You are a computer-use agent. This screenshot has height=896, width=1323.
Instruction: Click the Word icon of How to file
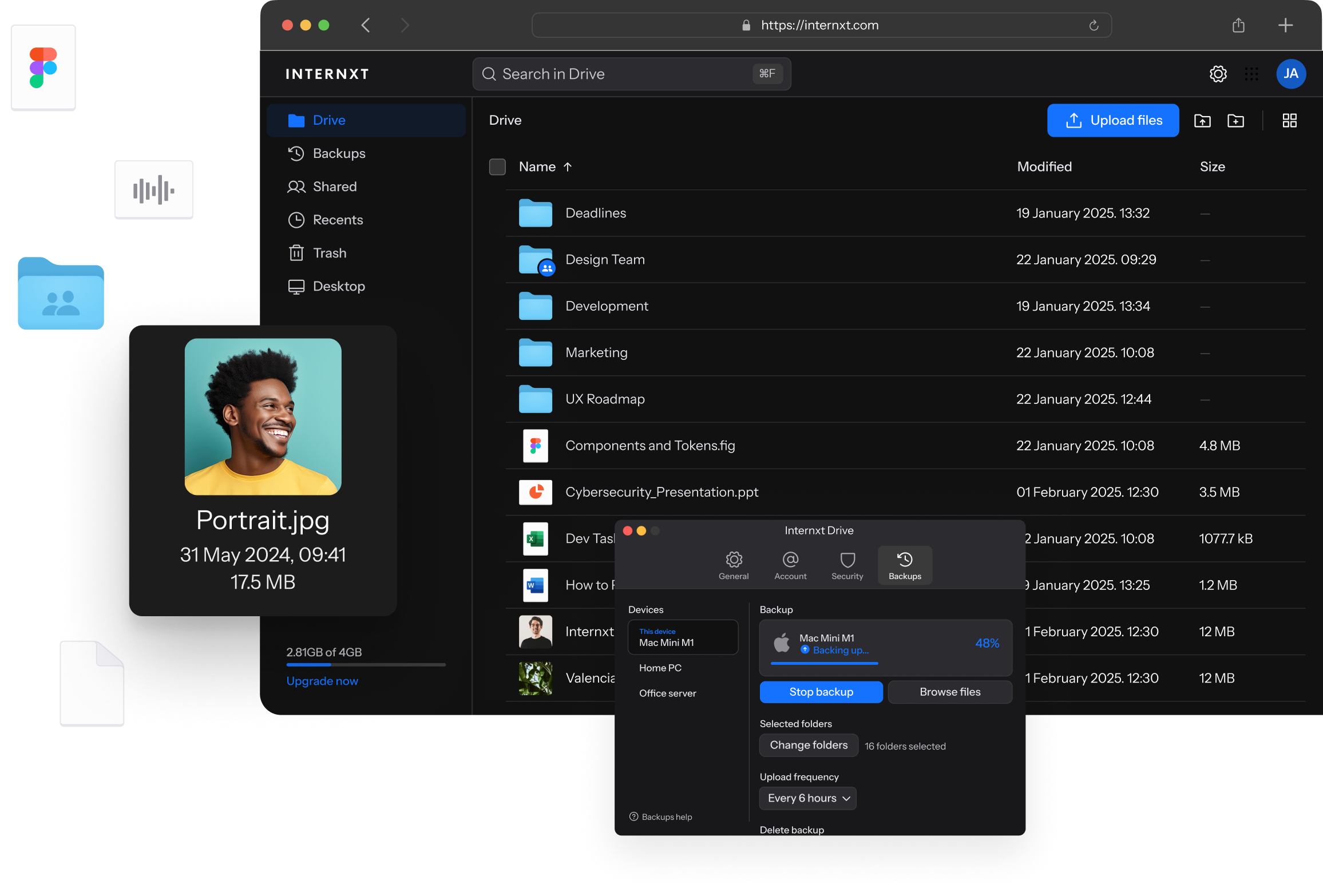tap(535, 585)
